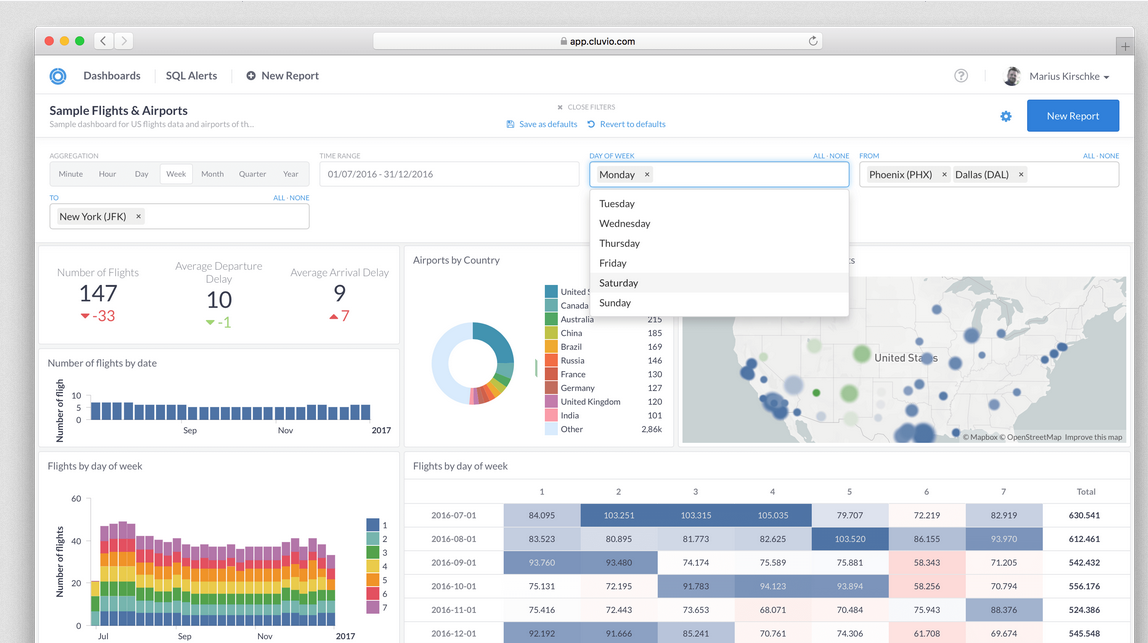Open the Dashboards menu
This screenshot has height=643, width=1148.
click(112, 76)
